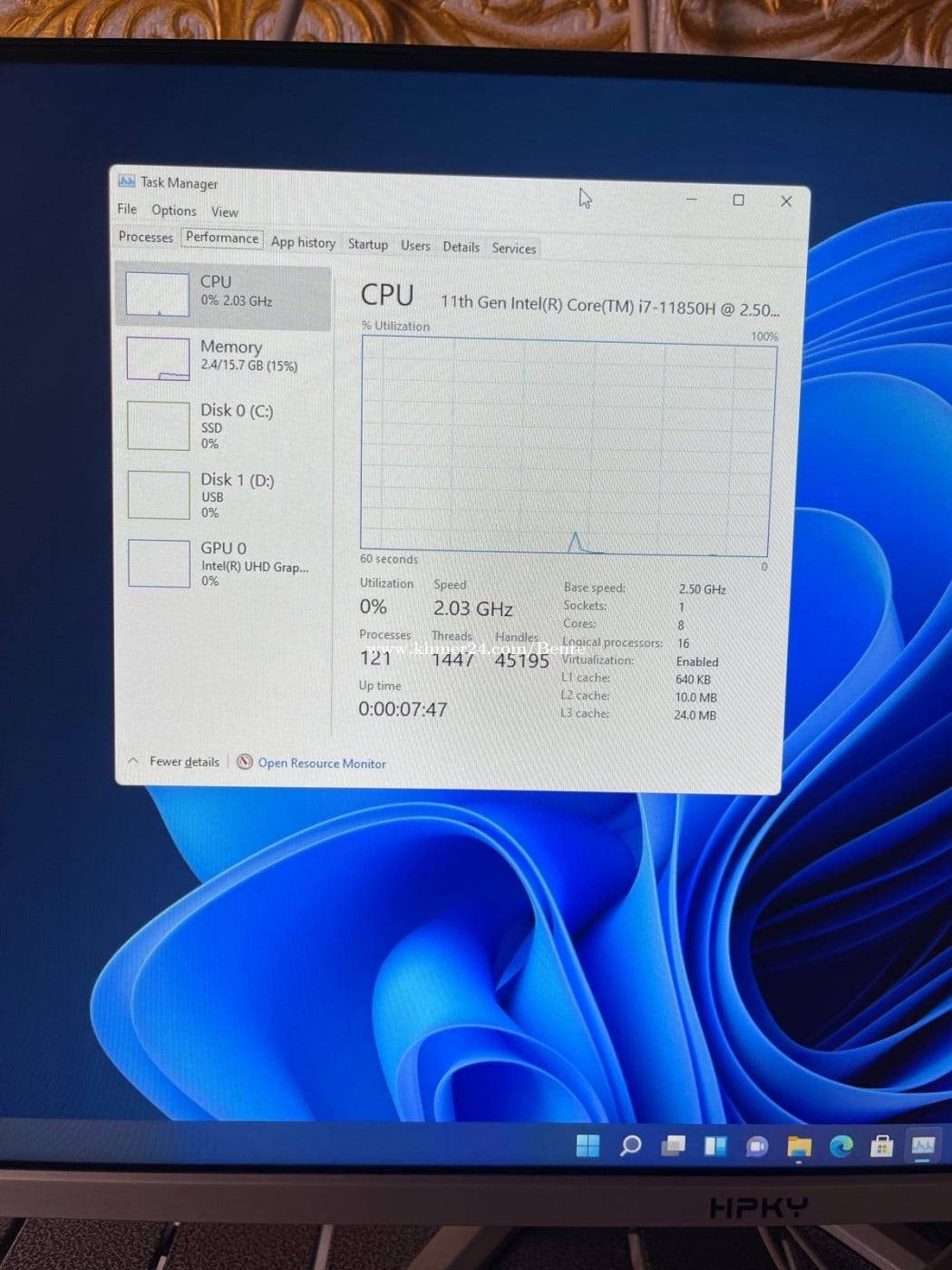Open File Explorer from taskbar
The image size is (952, 1270).
pyautogui.click(x=799, y=1147)
